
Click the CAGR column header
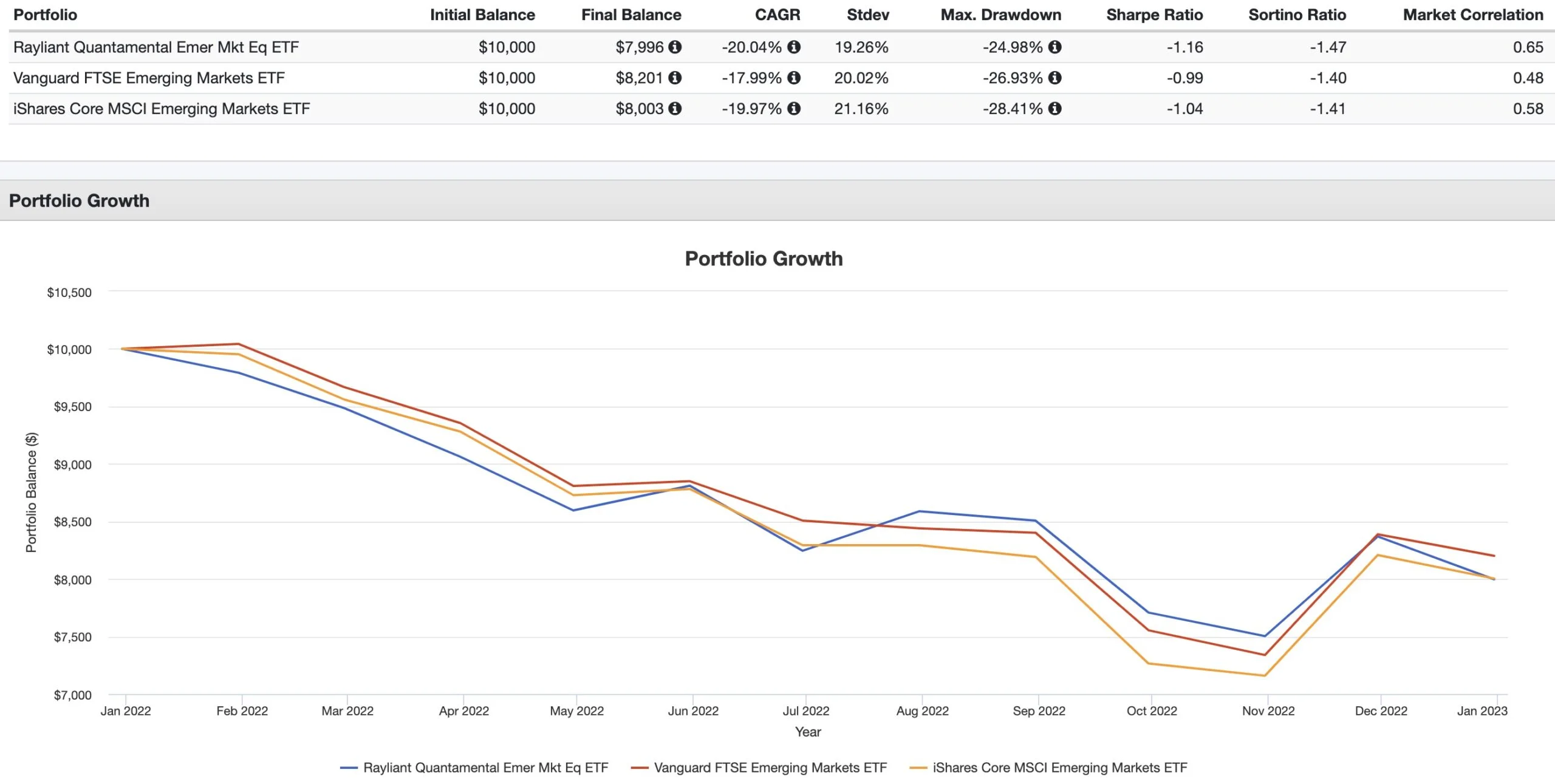tap(777, 15)
